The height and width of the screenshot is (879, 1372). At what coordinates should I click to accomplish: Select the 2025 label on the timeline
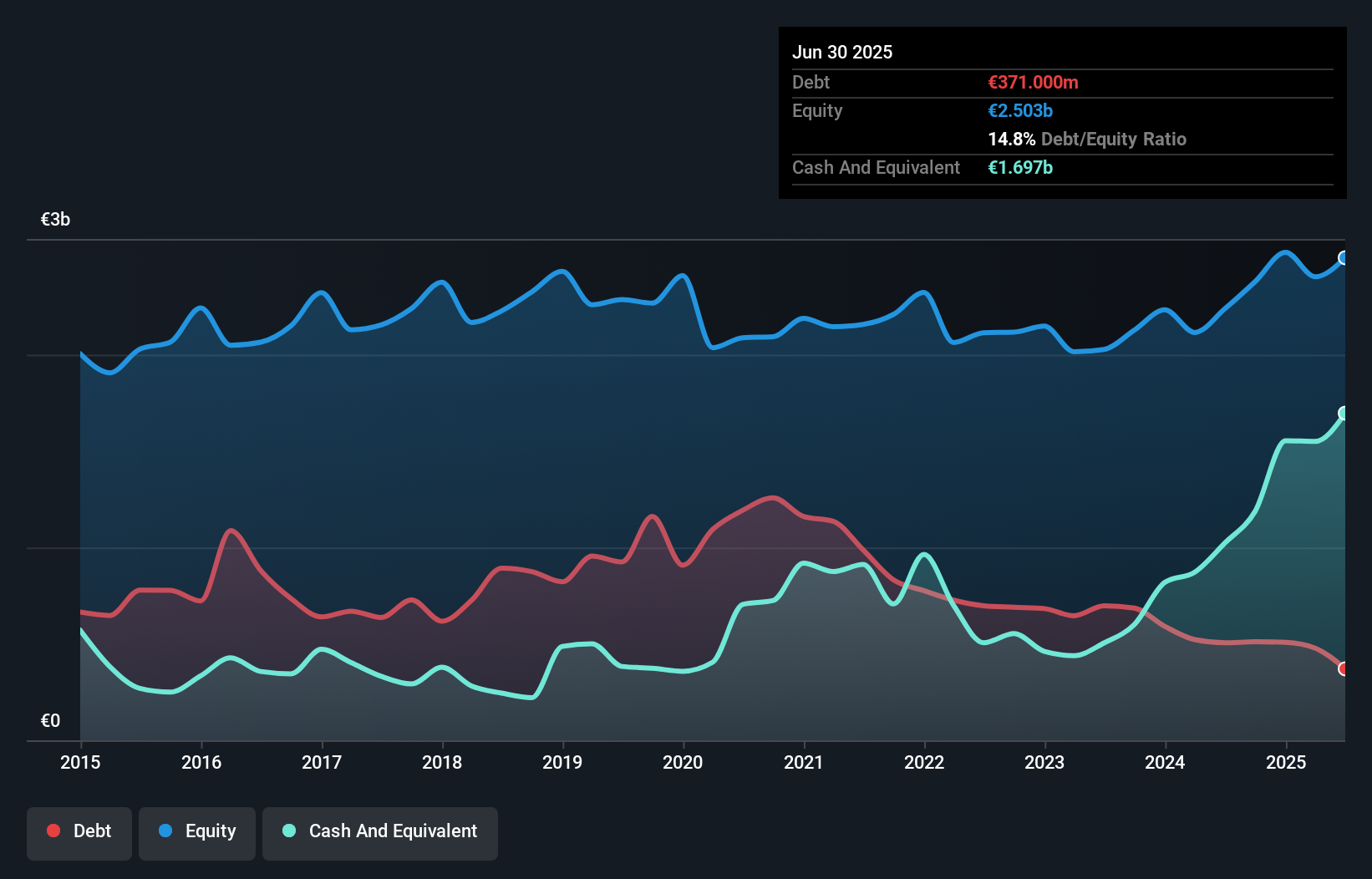(x=1287, y=762)
